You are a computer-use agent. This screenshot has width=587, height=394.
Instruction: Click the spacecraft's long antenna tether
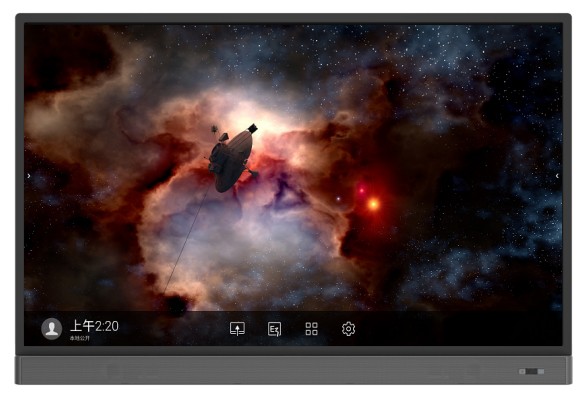188,240
